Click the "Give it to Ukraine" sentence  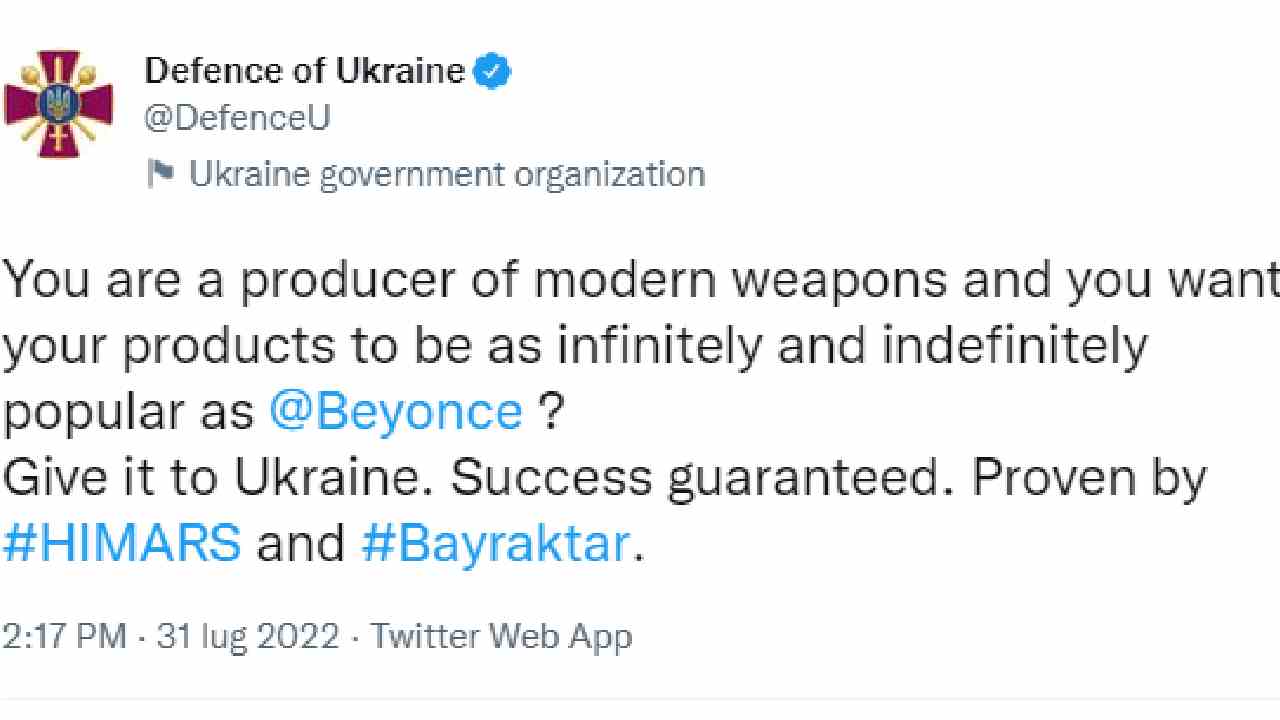point(218,479)
